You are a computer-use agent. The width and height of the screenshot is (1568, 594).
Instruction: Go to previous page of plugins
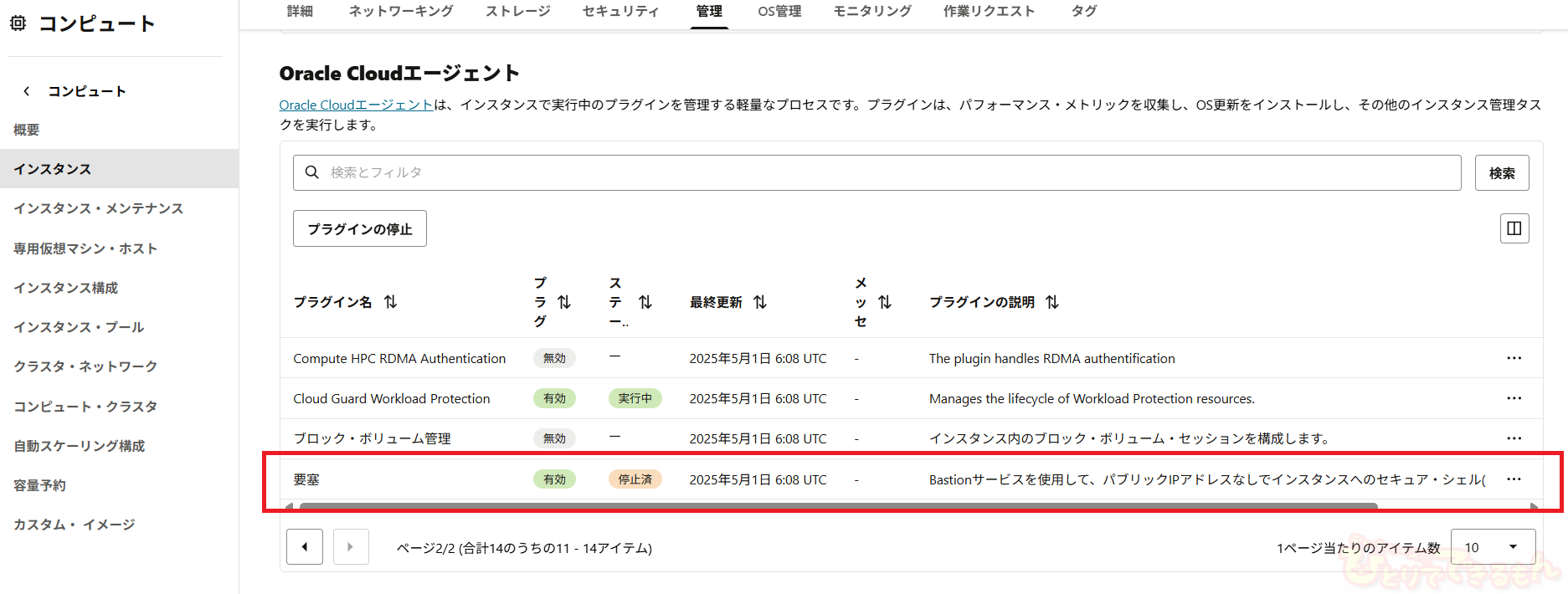point(305,547)
